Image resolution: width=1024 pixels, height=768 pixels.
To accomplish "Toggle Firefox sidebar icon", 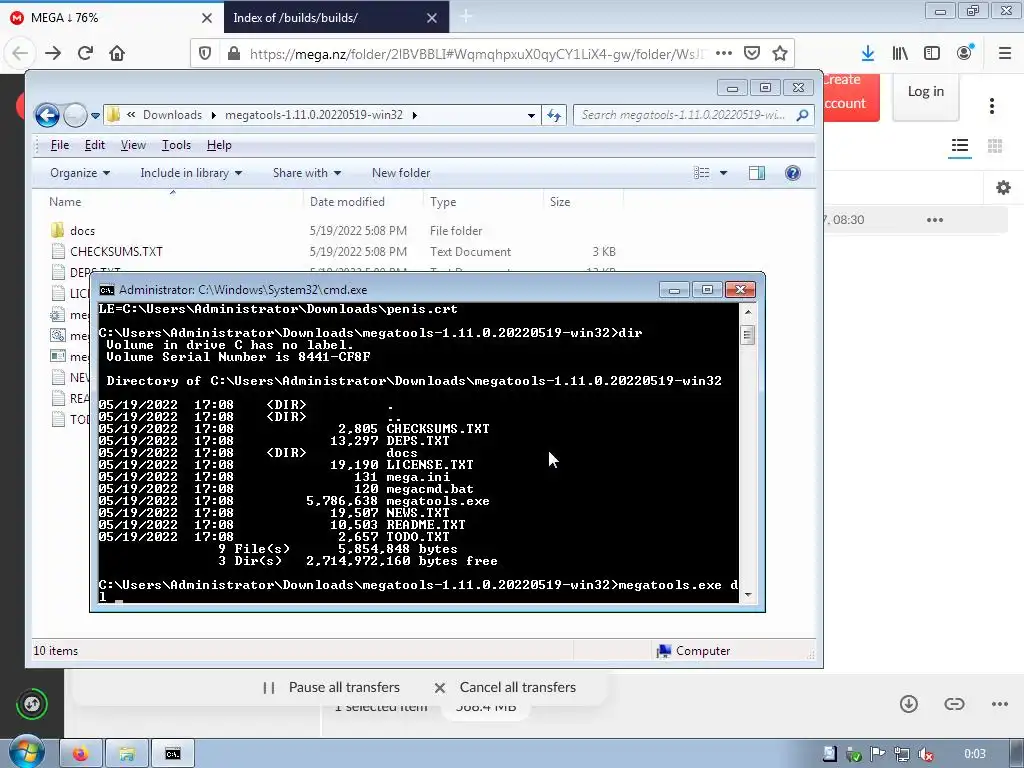I will click(x=932, y=53).
